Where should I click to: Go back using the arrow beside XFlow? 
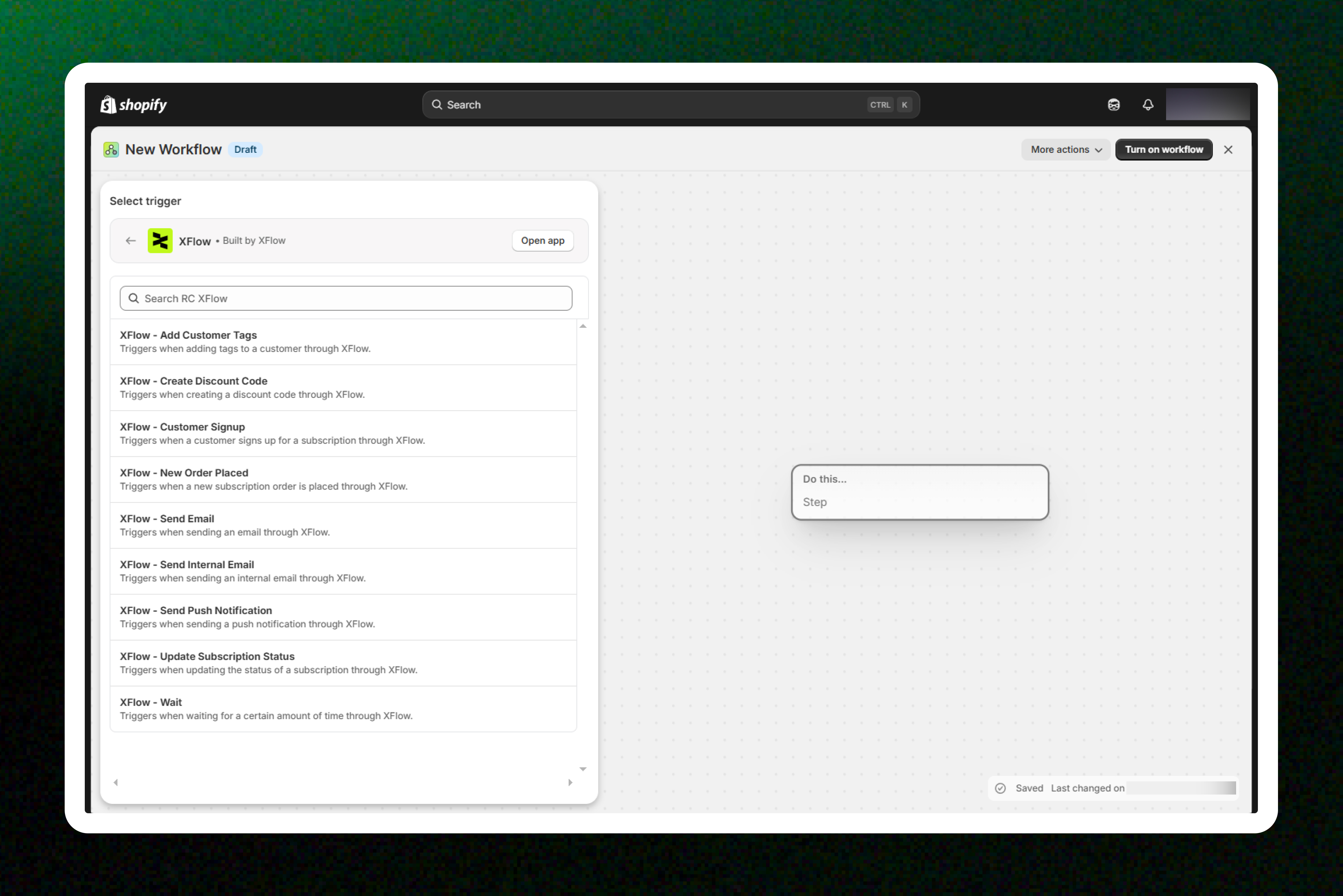click(x=131, y=241)
